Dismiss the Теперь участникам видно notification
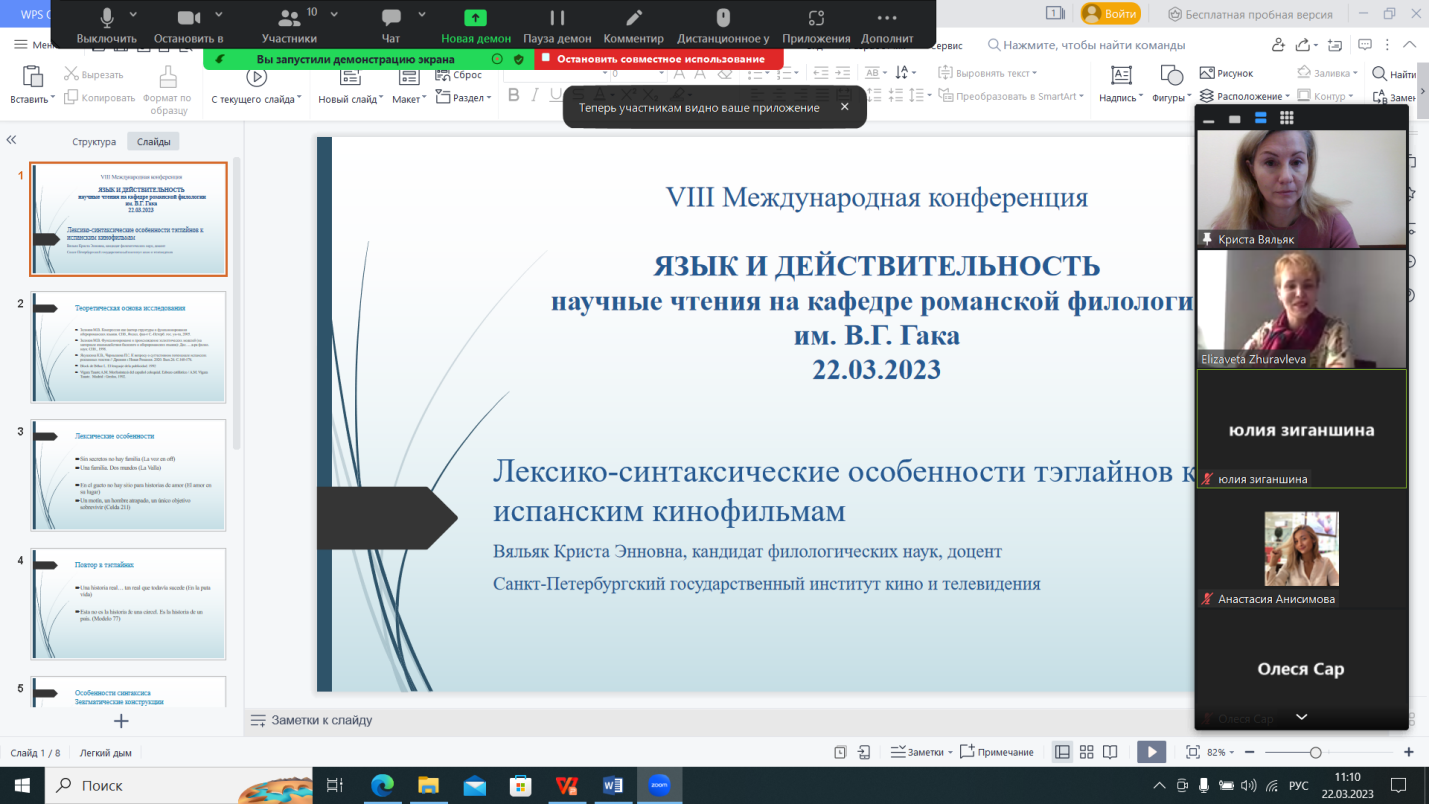 point(845,107)
